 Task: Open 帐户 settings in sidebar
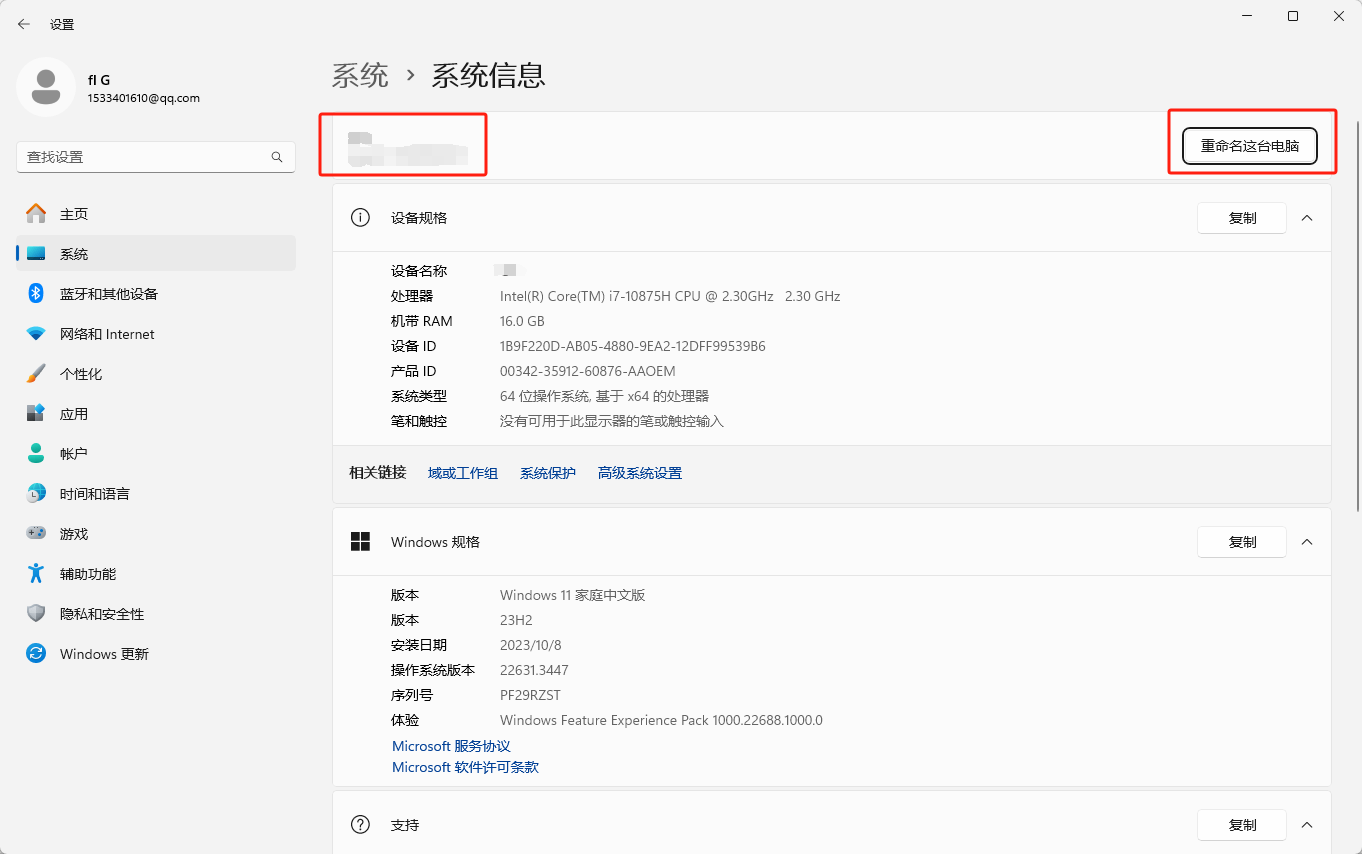(x=156, y=454)
